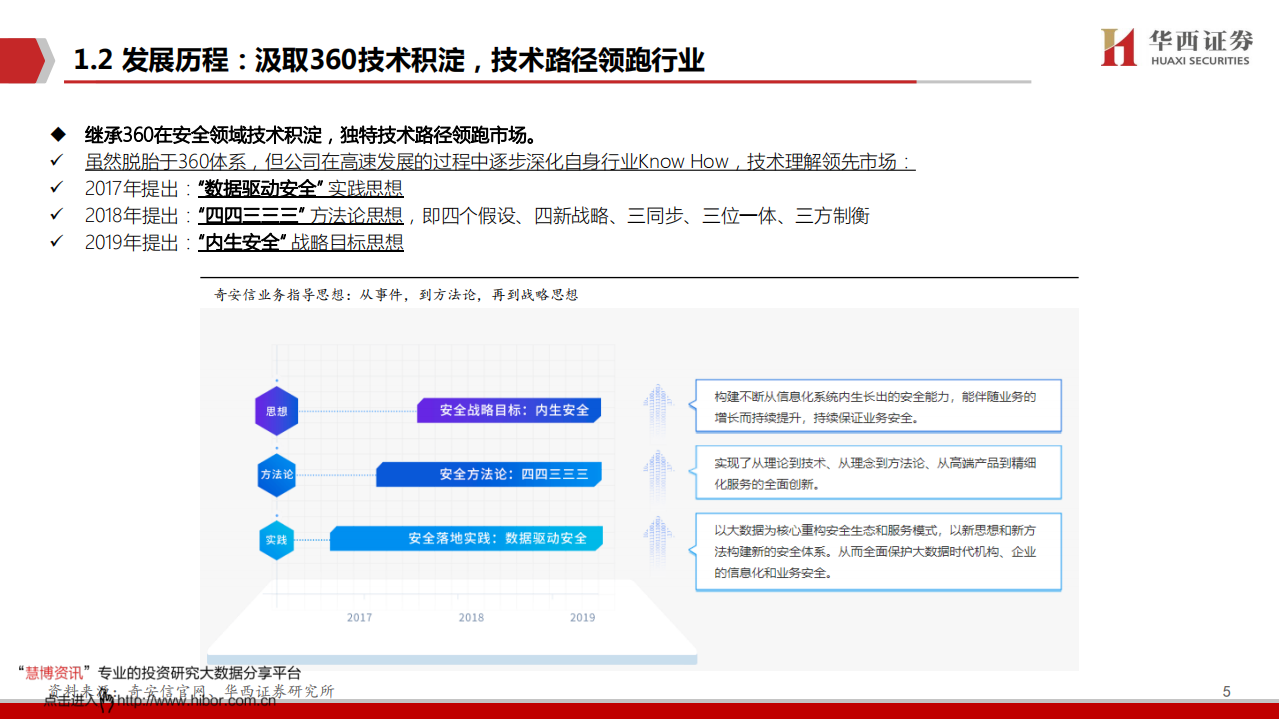Expand the callout arrow of 内生安全 description box
This screenshot has width=1279, height=719.
click(690, 405)
